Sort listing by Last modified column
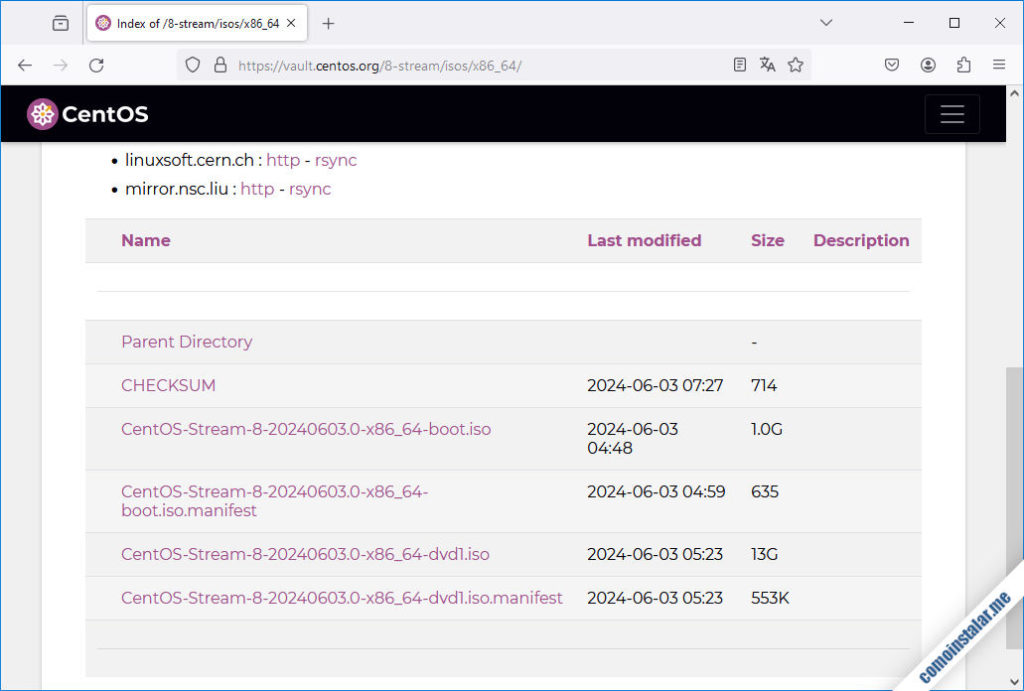The image size is (1024, 691). pos(644,240)
